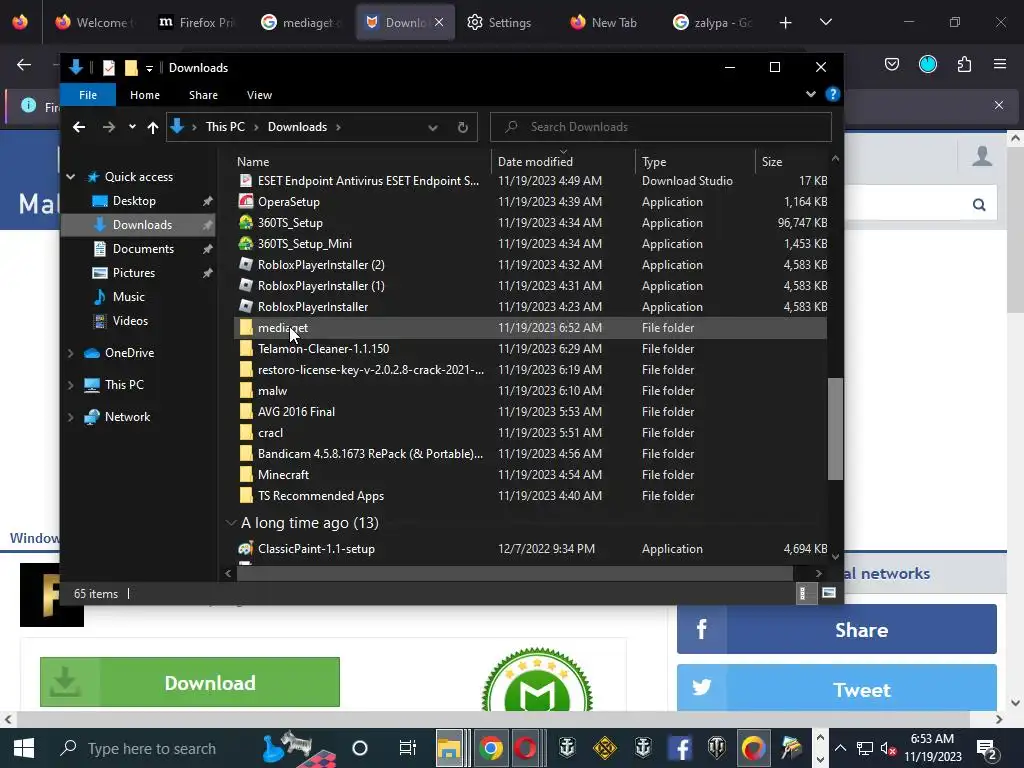Switch to zalypa Google tab
The image size is (1024, 768).
(x=713, y=22)
